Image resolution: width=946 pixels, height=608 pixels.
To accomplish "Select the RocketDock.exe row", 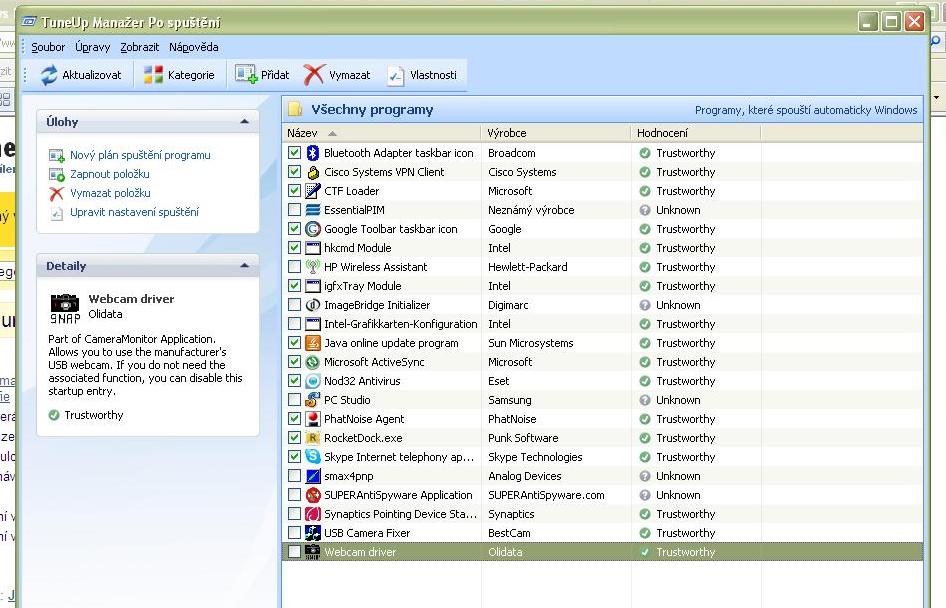I will point(363,438).
